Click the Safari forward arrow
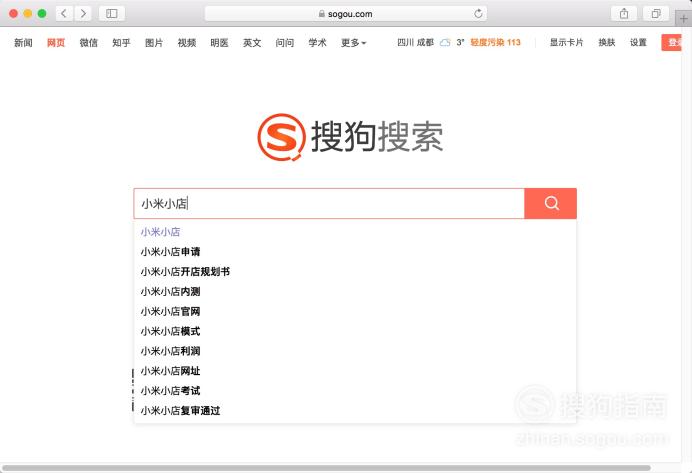Viewport: 692px width, 473px height. [83, 14]
